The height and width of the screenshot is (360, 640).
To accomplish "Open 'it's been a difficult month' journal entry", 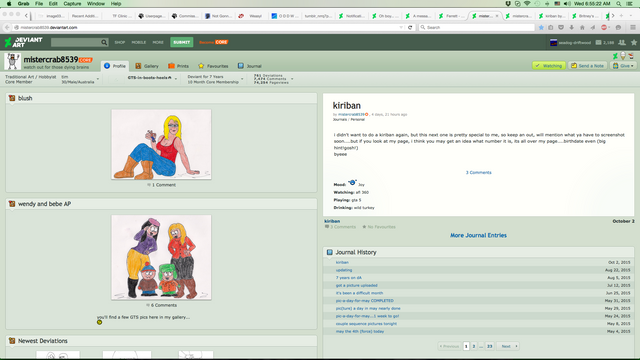I will click(x=359, y=293).
